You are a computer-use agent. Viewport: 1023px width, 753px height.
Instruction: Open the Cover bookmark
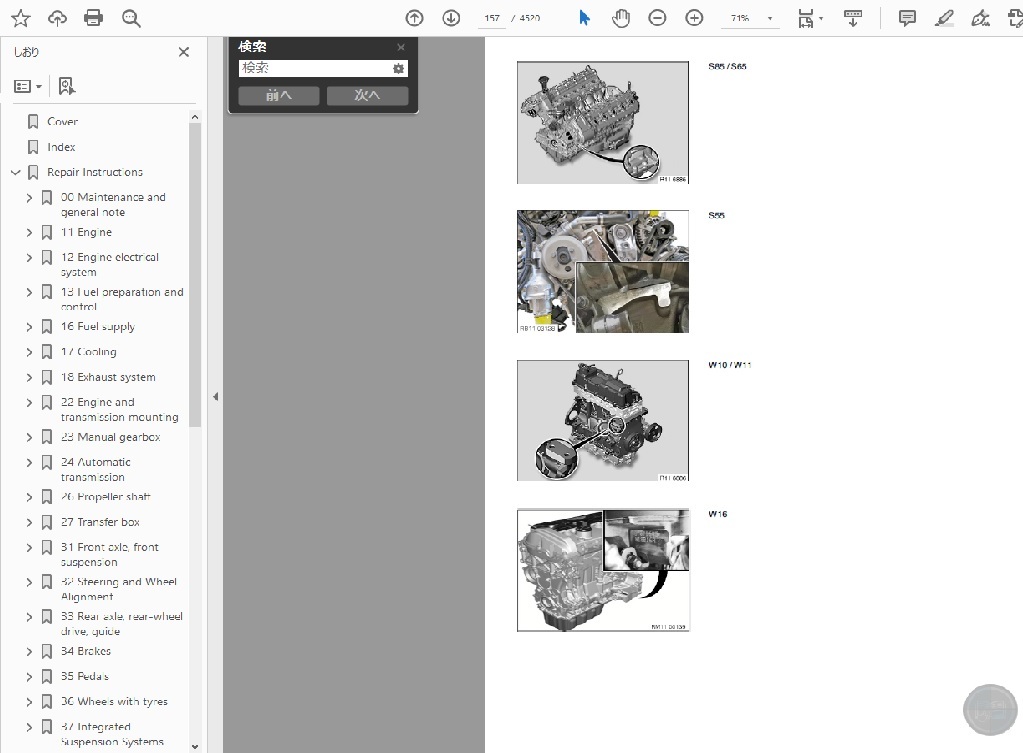(63, 121)
